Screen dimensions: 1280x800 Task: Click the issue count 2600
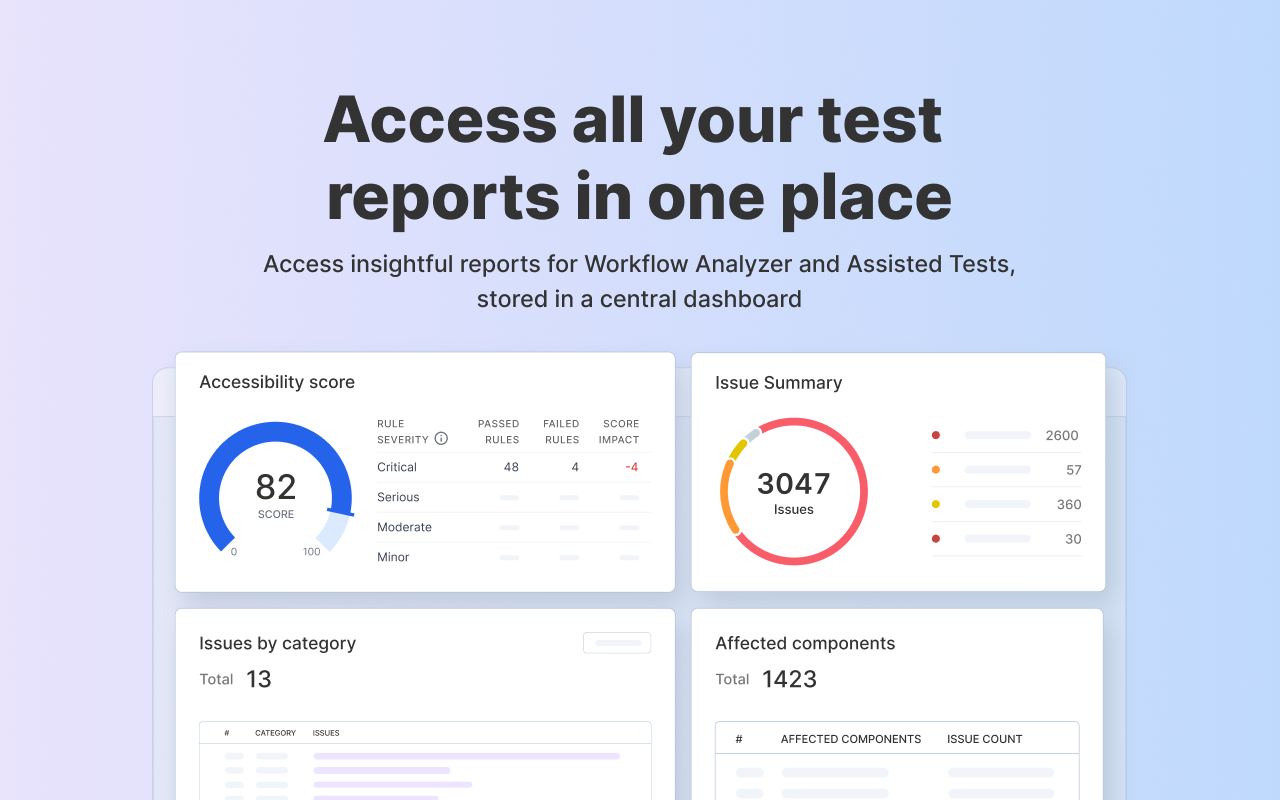(x=1062, y=435)
